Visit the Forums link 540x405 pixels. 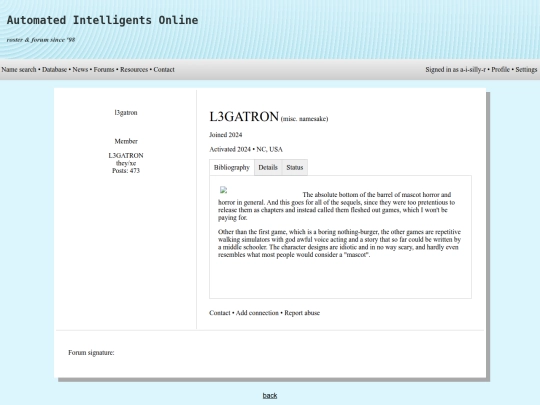tap(104, 70)
